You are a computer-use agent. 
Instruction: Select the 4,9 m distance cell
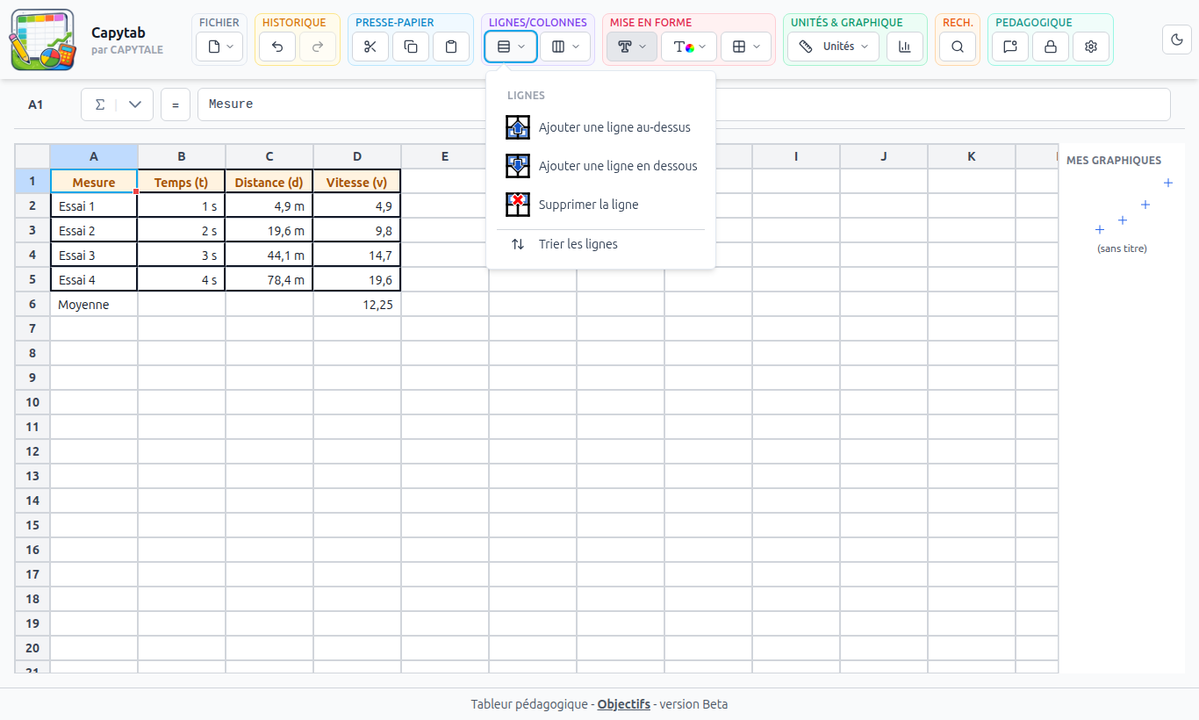click(x=269, y=206)
